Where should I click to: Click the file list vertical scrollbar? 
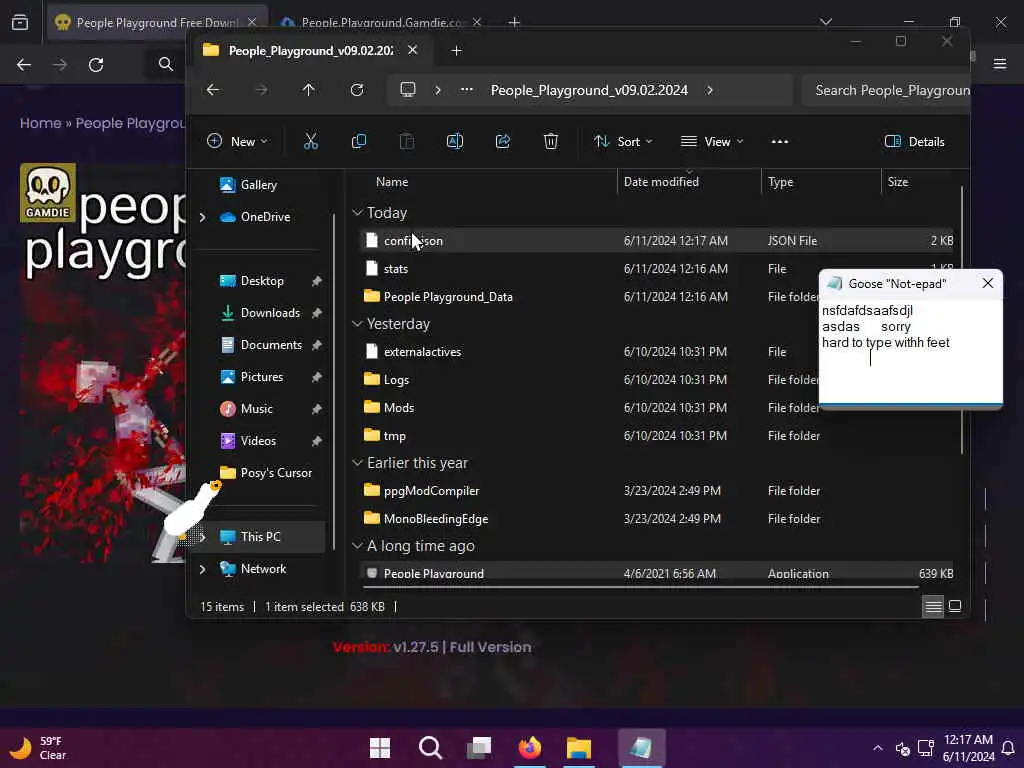(961, 320)
